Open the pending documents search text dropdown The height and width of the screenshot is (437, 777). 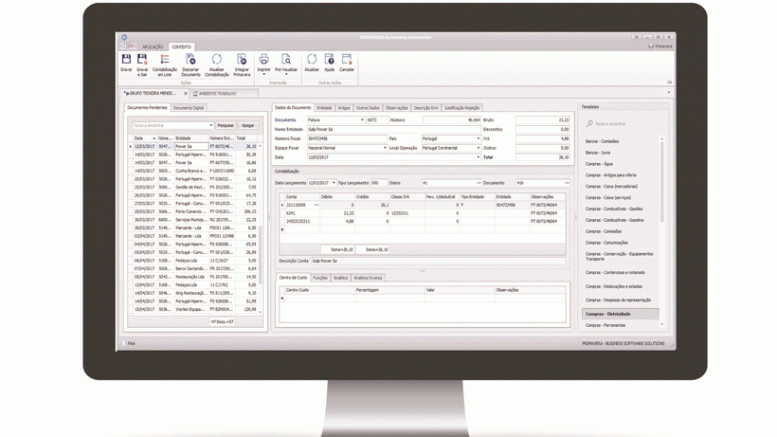(x=211, y=125)
